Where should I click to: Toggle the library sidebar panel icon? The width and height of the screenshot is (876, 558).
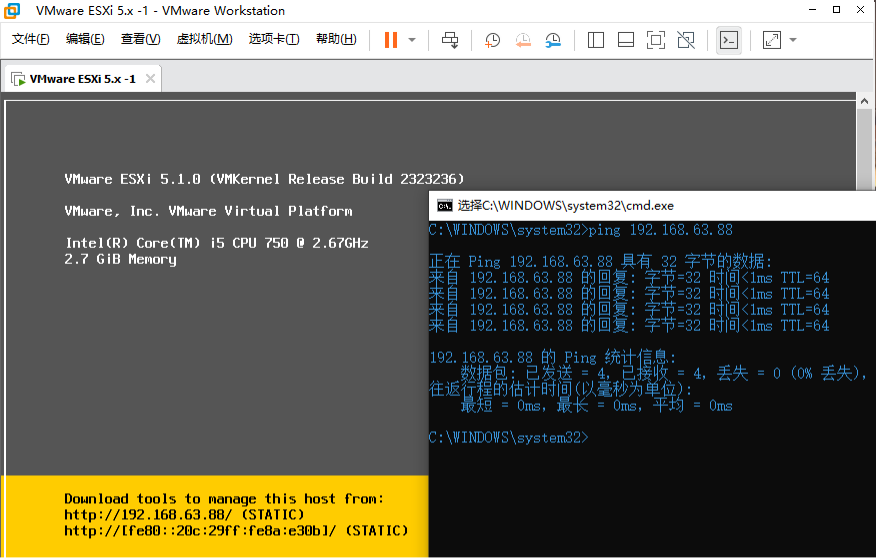[x=596, y=40]
